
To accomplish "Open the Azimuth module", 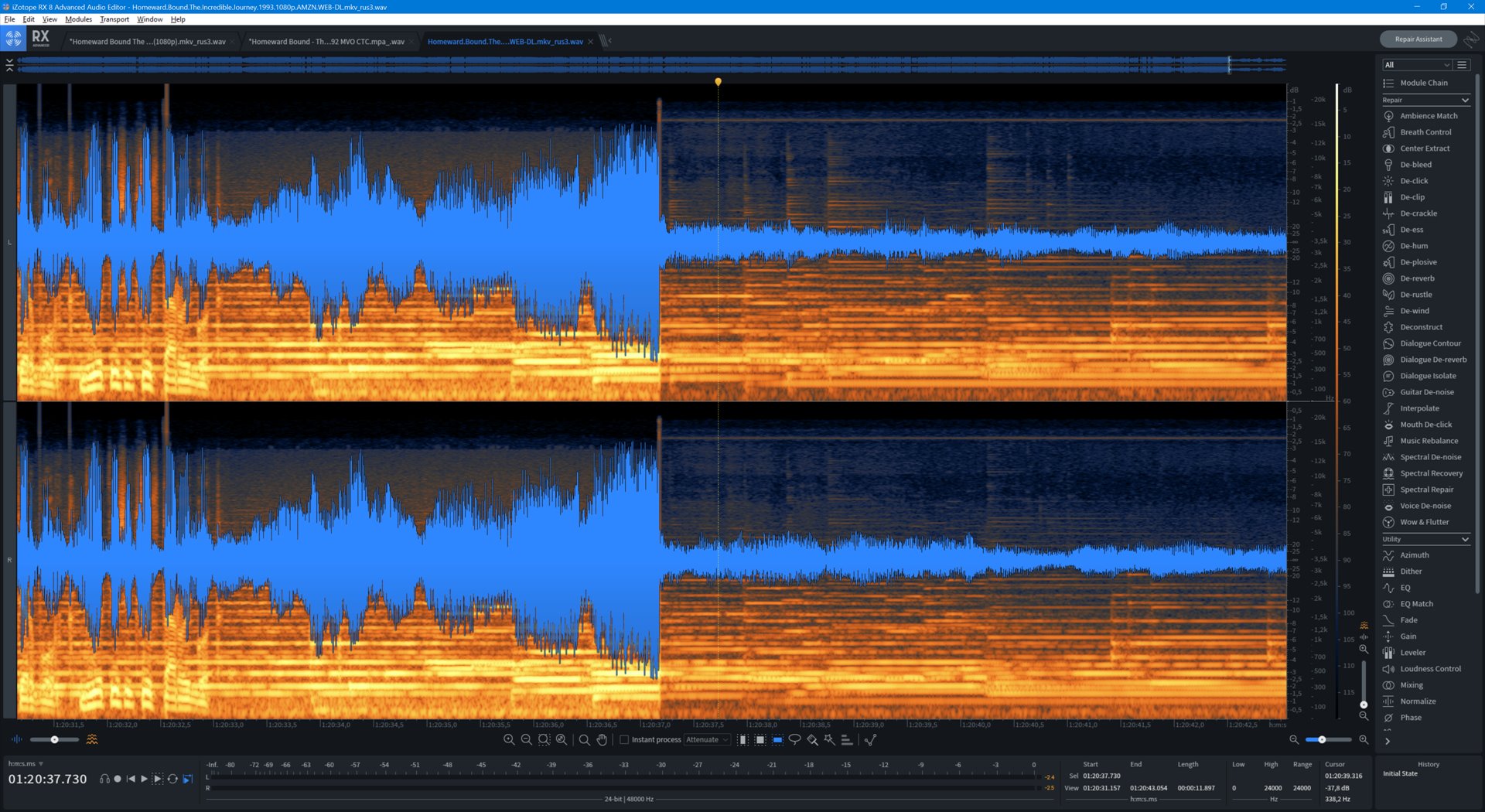I will [x=1414, y=555].
